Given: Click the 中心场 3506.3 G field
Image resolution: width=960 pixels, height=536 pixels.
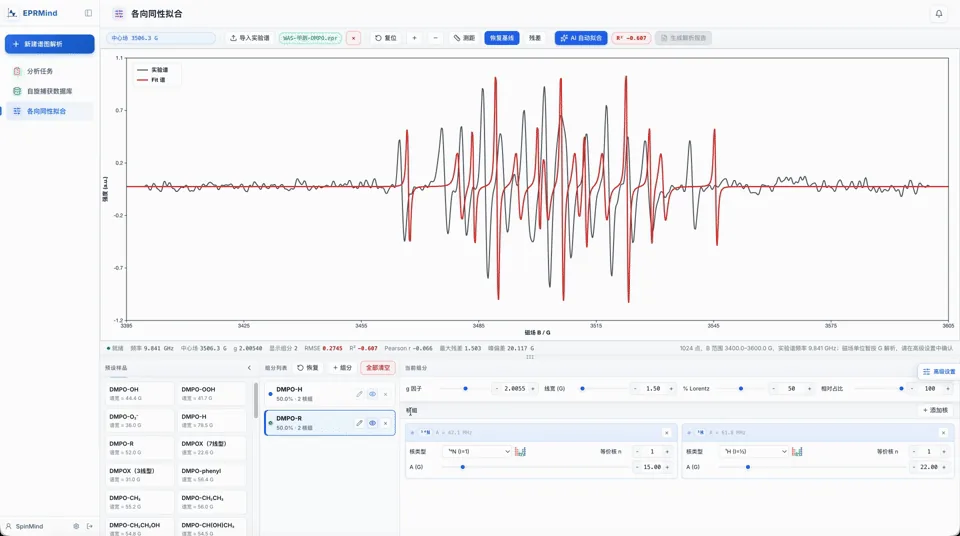Looking at the screenshot, I should coord(161,38).
